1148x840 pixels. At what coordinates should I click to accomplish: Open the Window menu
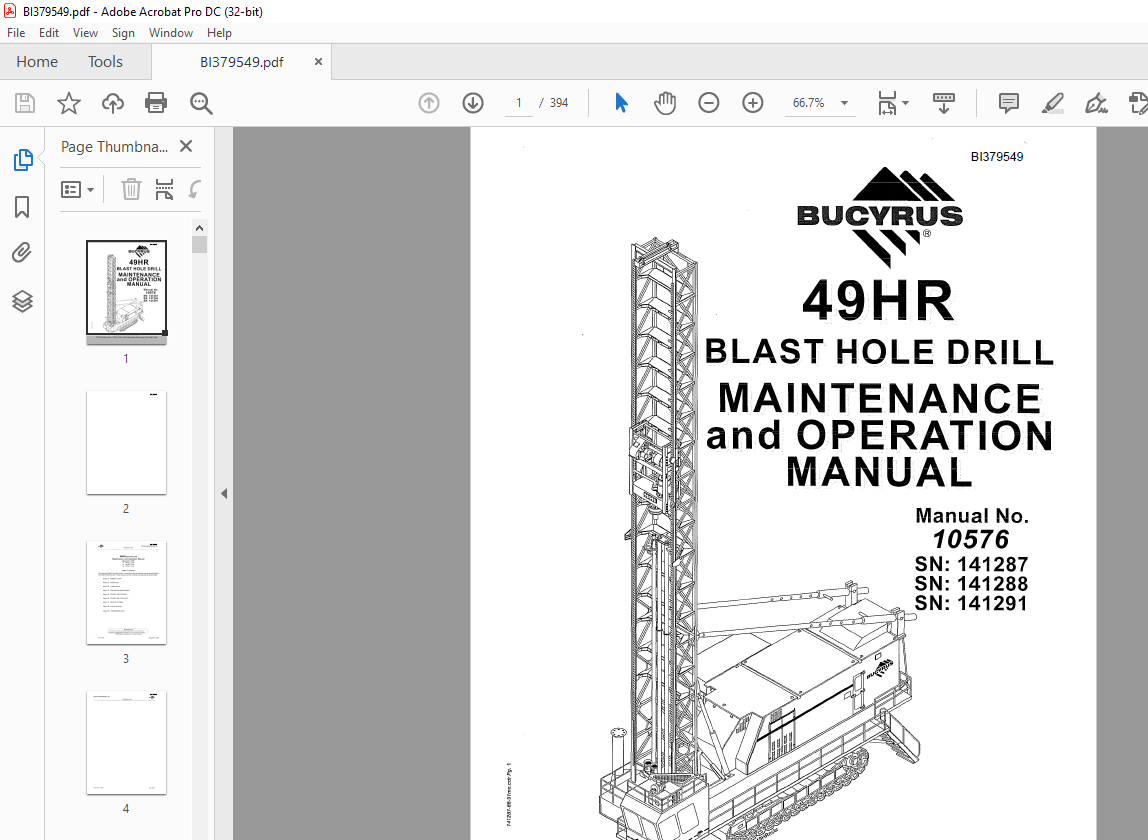pos(171,33)
